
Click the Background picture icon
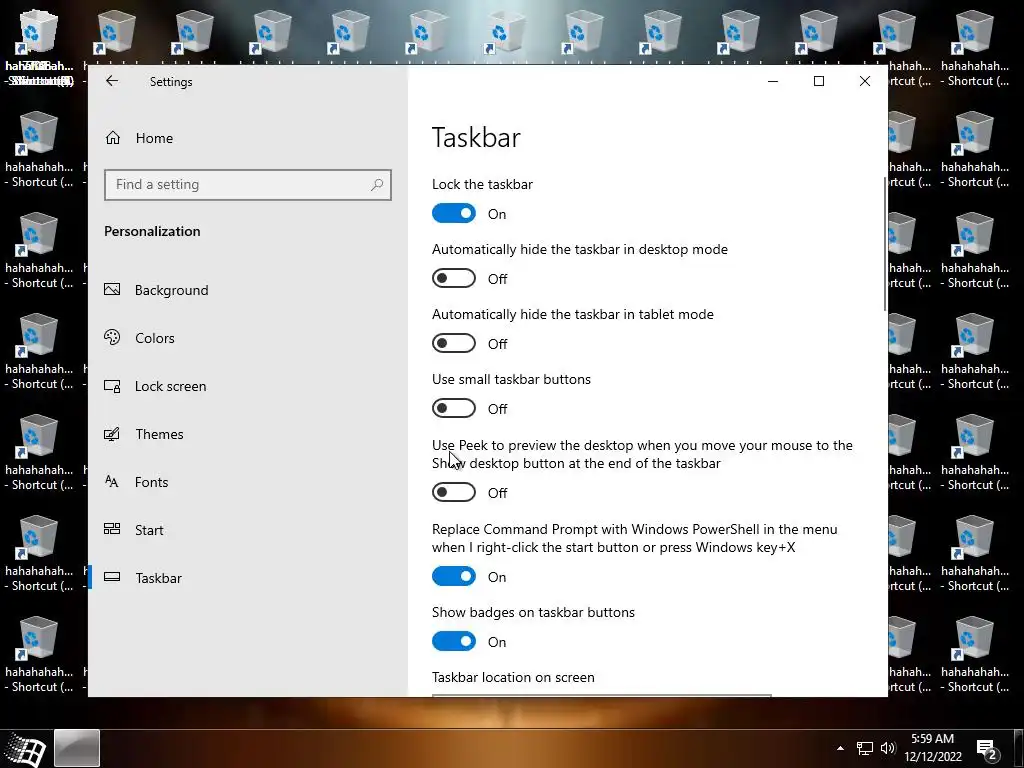tap(112, 289)
